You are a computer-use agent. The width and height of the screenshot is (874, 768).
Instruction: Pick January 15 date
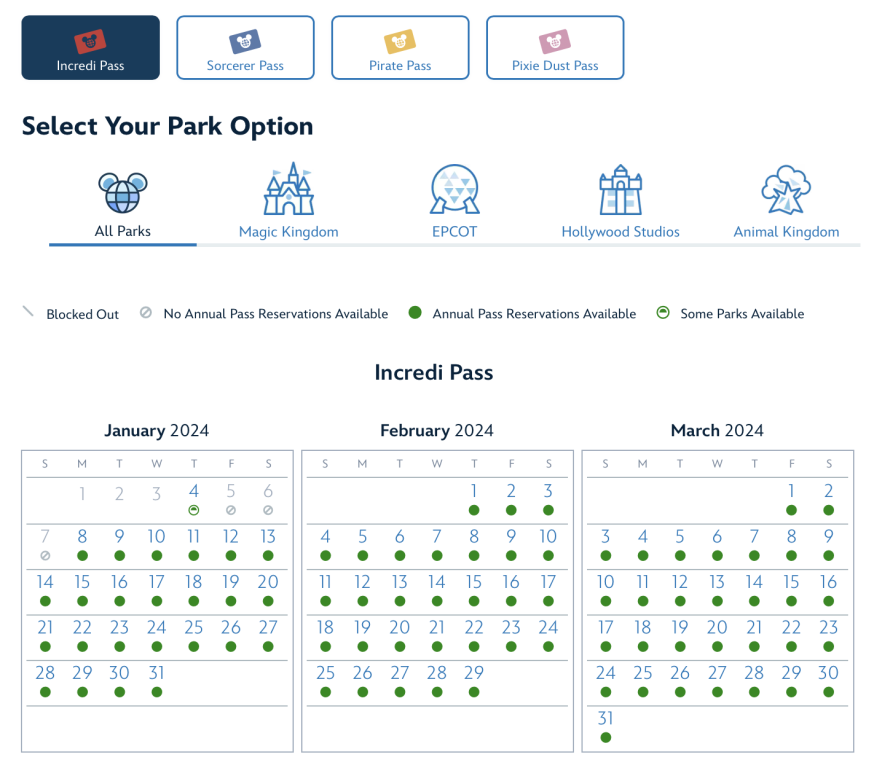(x=82, y=582)
